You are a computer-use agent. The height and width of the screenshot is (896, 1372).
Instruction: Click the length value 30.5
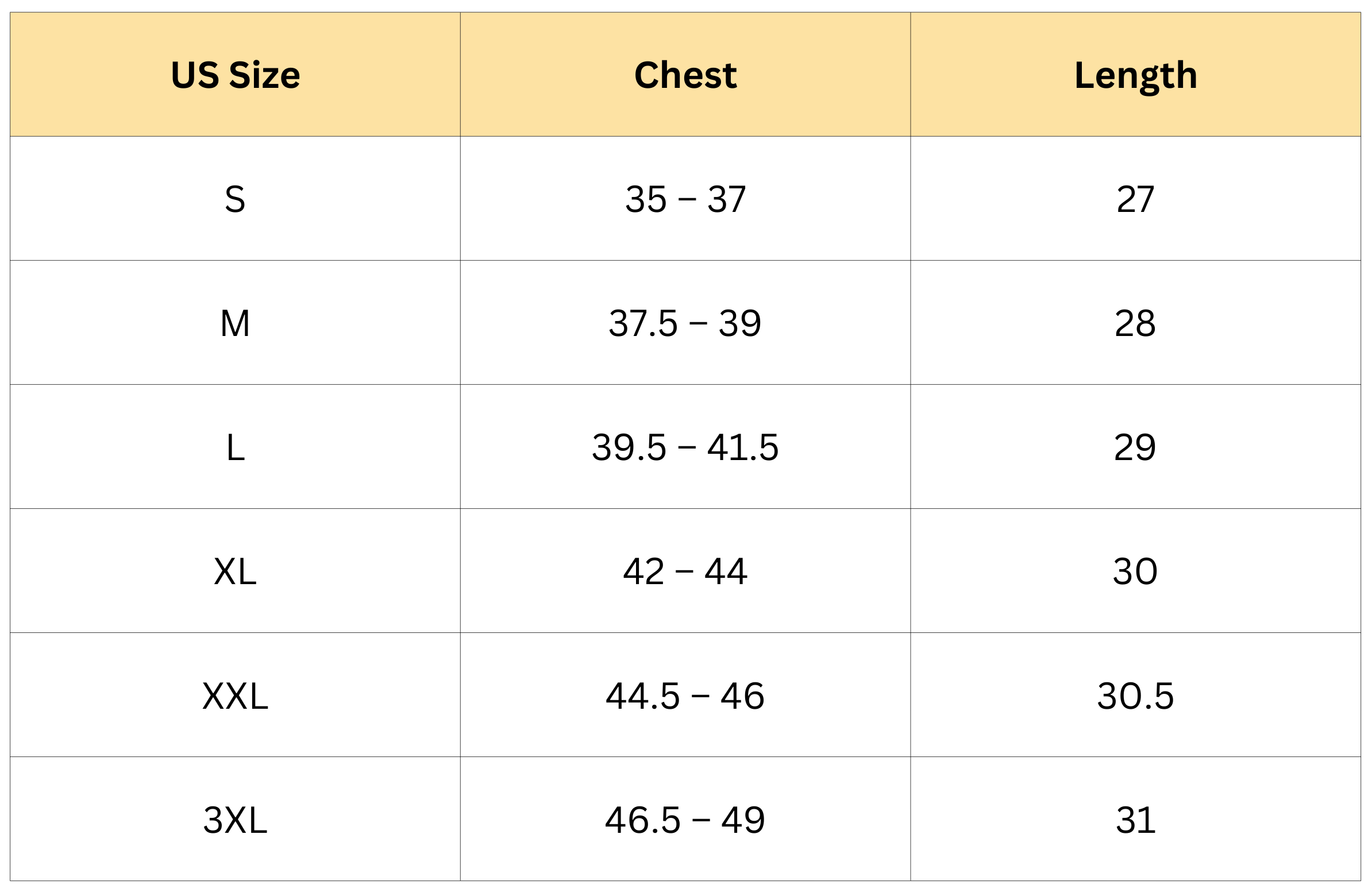[1135, 696]
